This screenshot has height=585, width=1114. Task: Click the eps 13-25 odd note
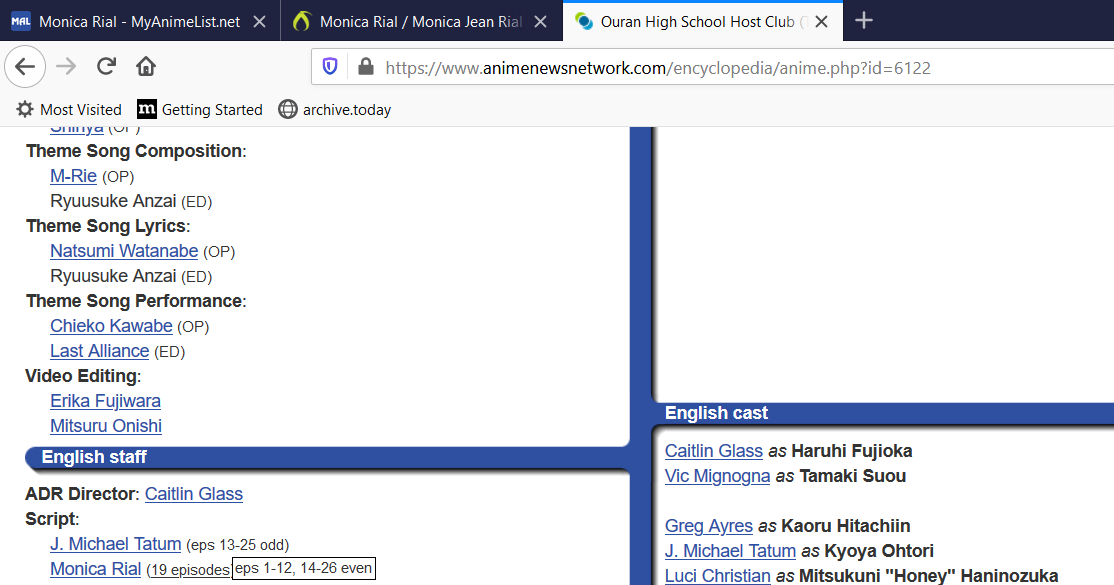pyautogui.click(x=237, y=545)
